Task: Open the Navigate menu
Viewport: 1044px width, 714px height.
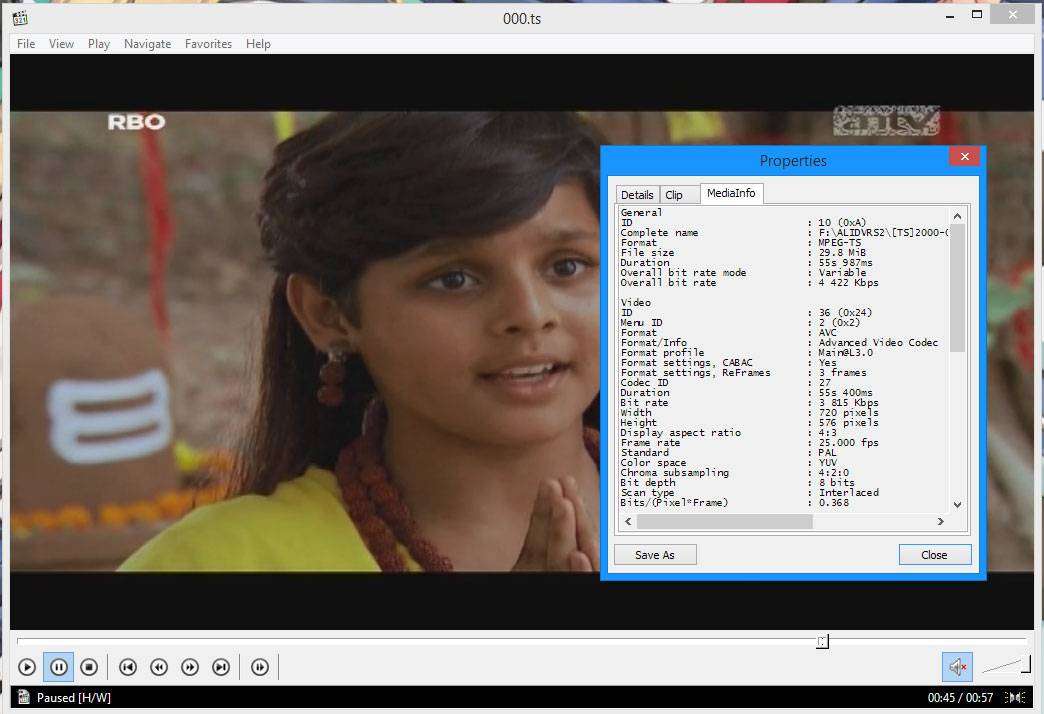Action: coord(147,44)
